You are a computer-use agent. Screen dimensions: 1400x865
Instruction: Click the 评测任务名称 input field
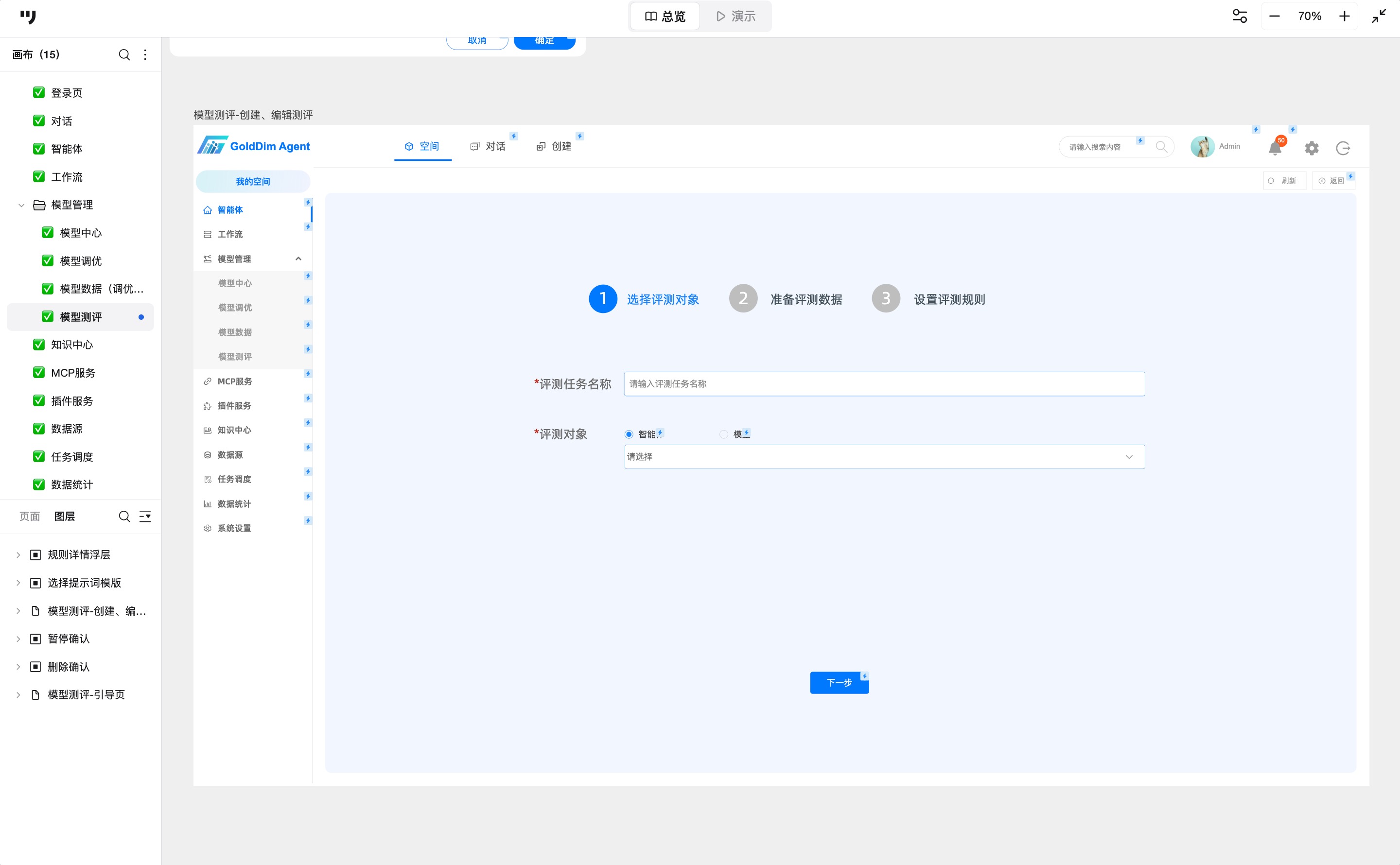pyautogui.click(x=884, y=384)
